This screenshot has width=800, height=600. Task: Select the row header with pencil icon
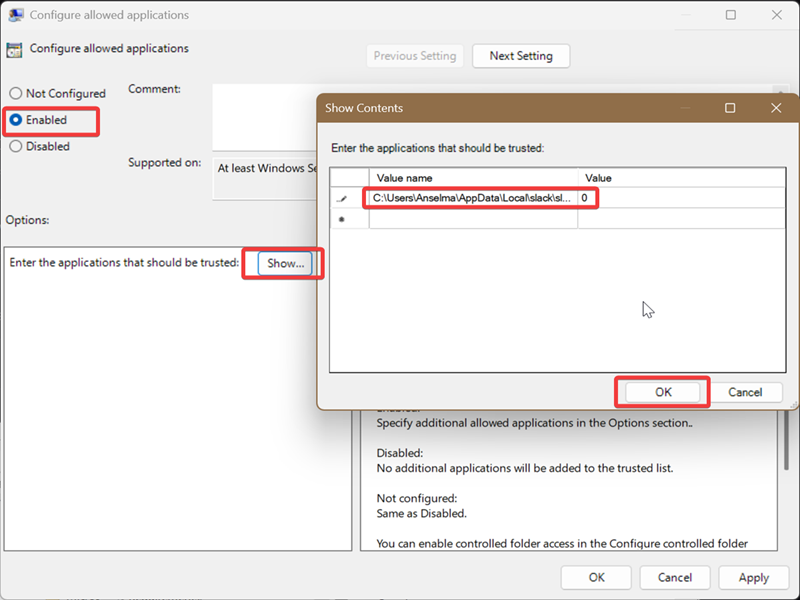349,198
